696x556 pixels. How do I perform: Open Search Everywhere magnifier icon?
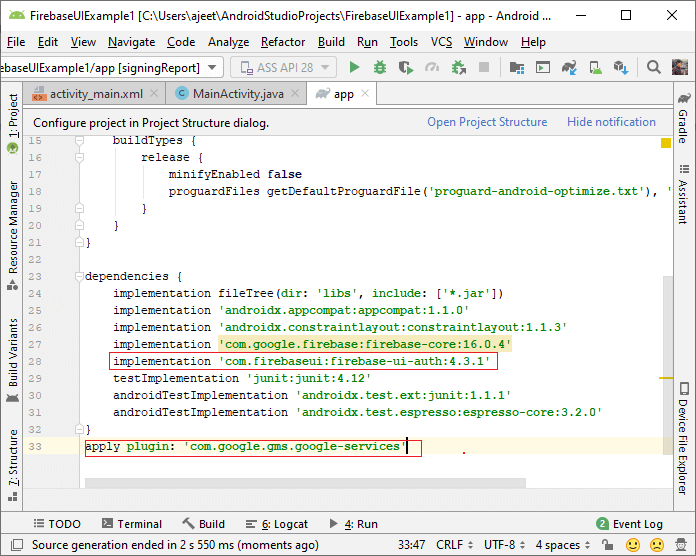pyautogui.click(x=653, y=67)
